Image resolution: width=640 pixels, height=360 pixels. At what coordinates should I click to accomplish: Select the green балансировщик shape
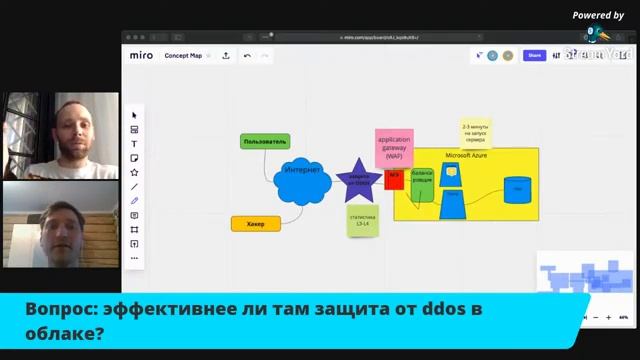[422, 185]
